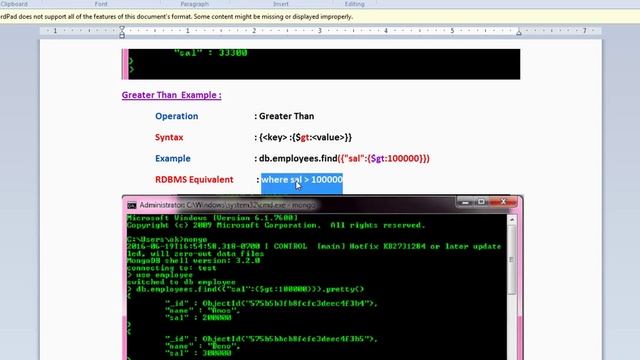Click the embedded console's maximize button

(x=481, y=202)
